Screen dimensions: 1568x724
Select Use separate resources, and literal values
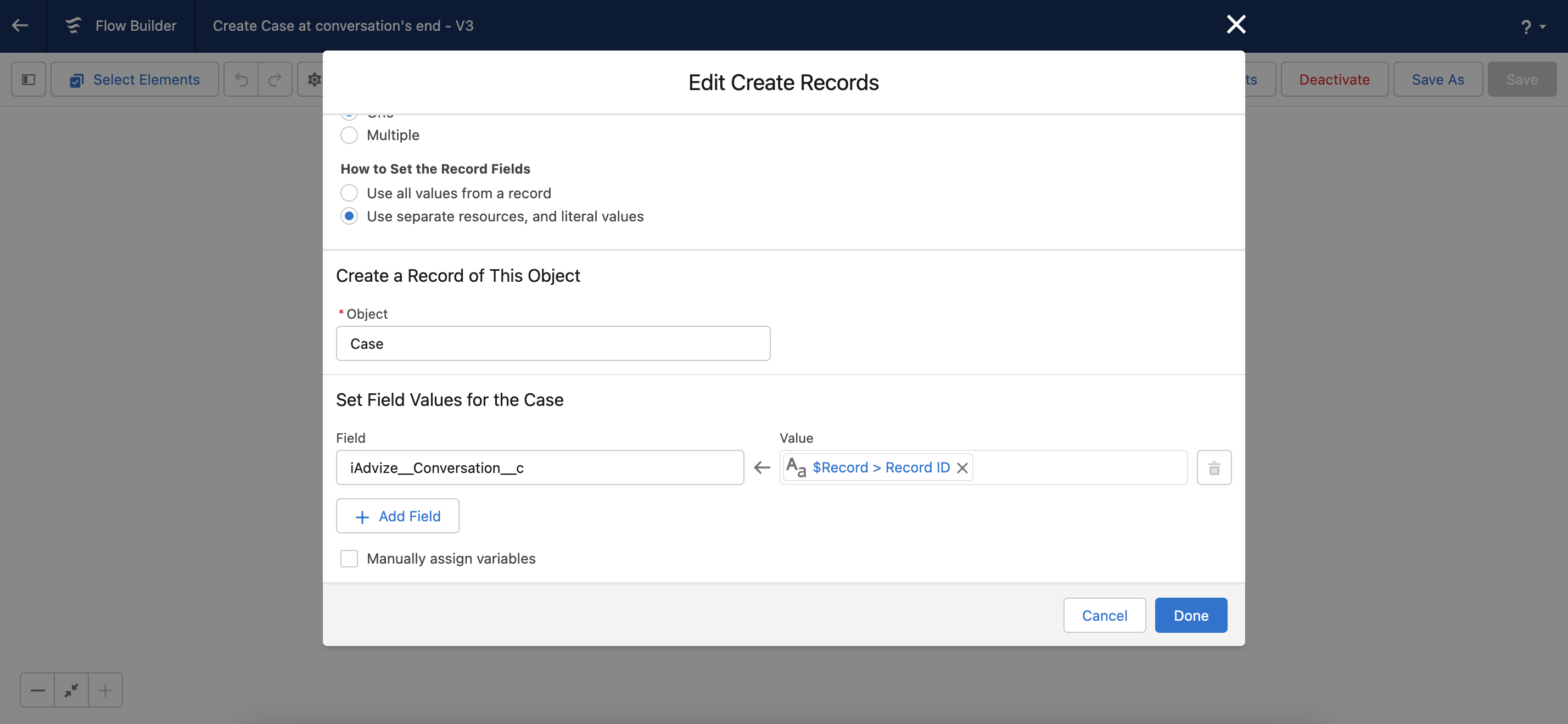point(349,216)
